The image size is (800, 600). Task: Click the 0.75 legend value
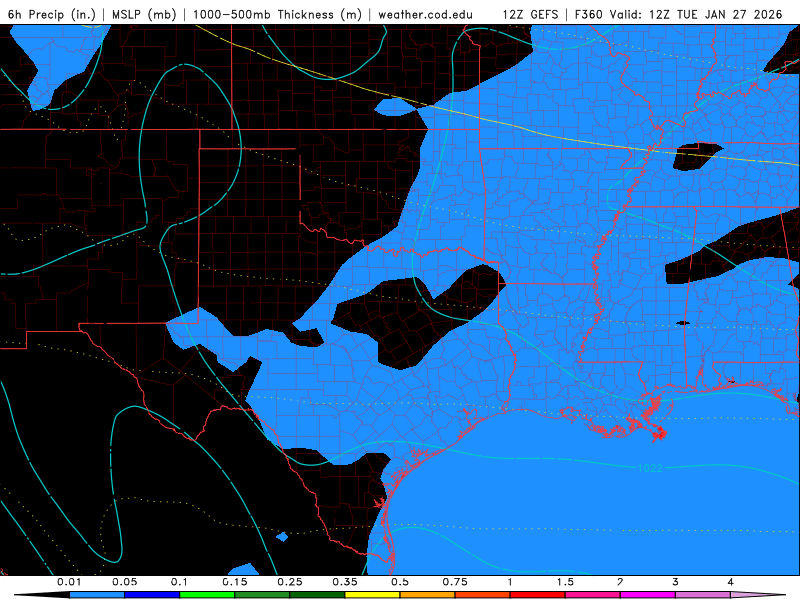point(455,582)
